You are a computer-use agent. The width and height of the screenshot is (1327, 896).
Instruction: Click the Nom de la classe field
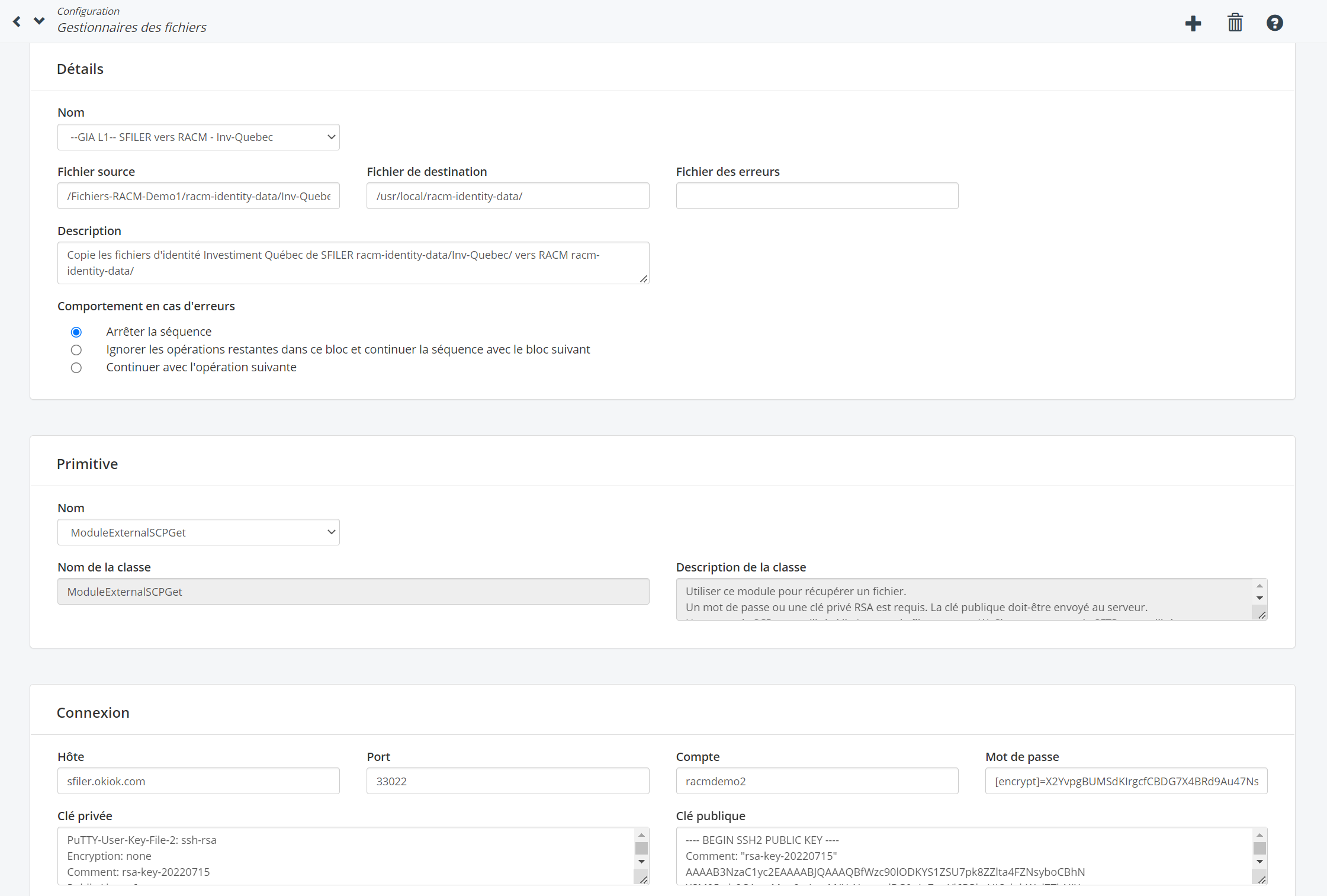point(353,592)
